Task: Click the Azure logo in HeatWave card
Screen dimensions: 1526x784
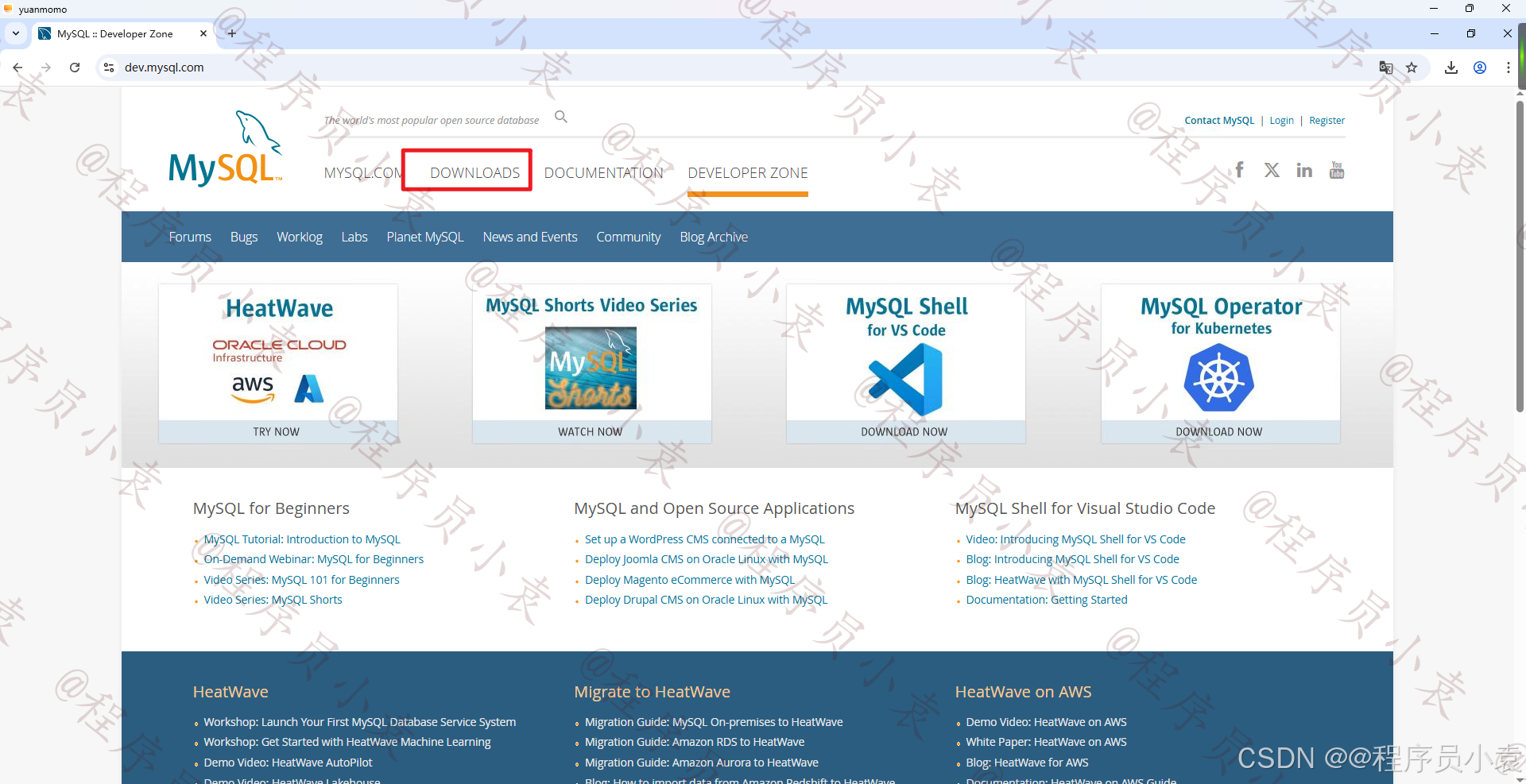Action: pos(309,388)
